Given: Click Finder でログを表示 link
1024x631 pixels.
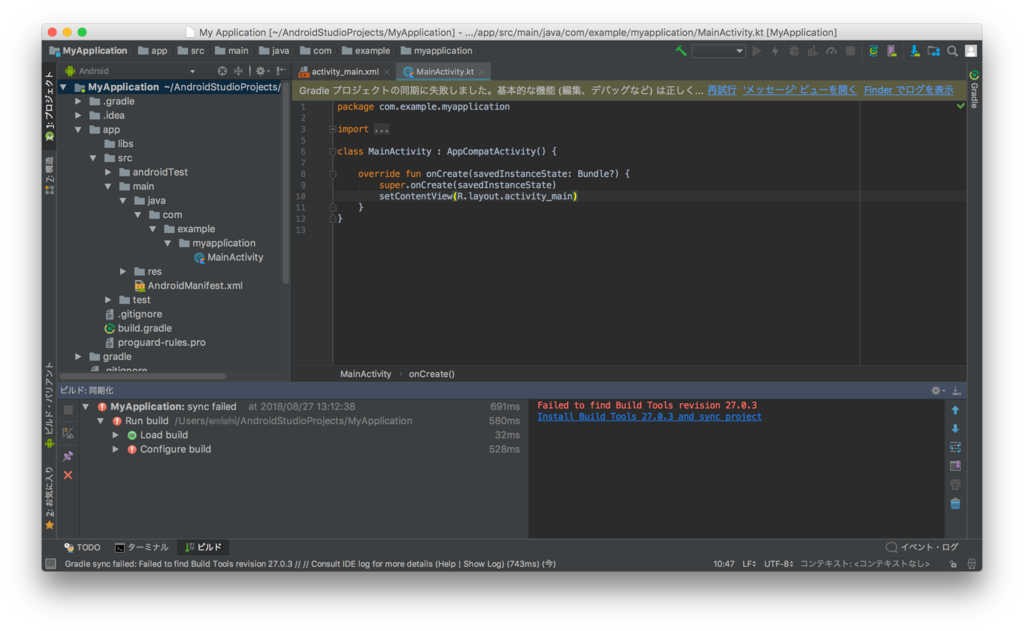Looking at the screenshot, I should pyautogui.click(x=908, y=90).
